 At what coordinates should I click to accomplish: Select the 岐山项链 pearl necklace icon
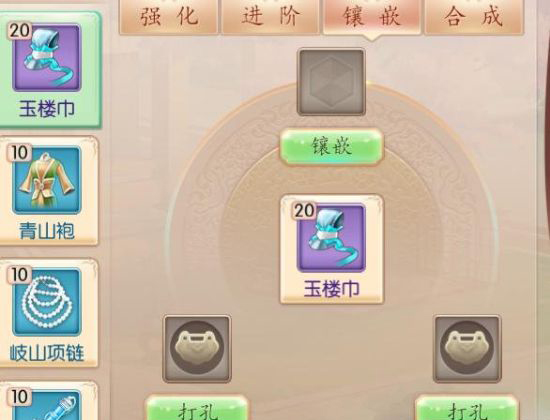coord(47,302)
